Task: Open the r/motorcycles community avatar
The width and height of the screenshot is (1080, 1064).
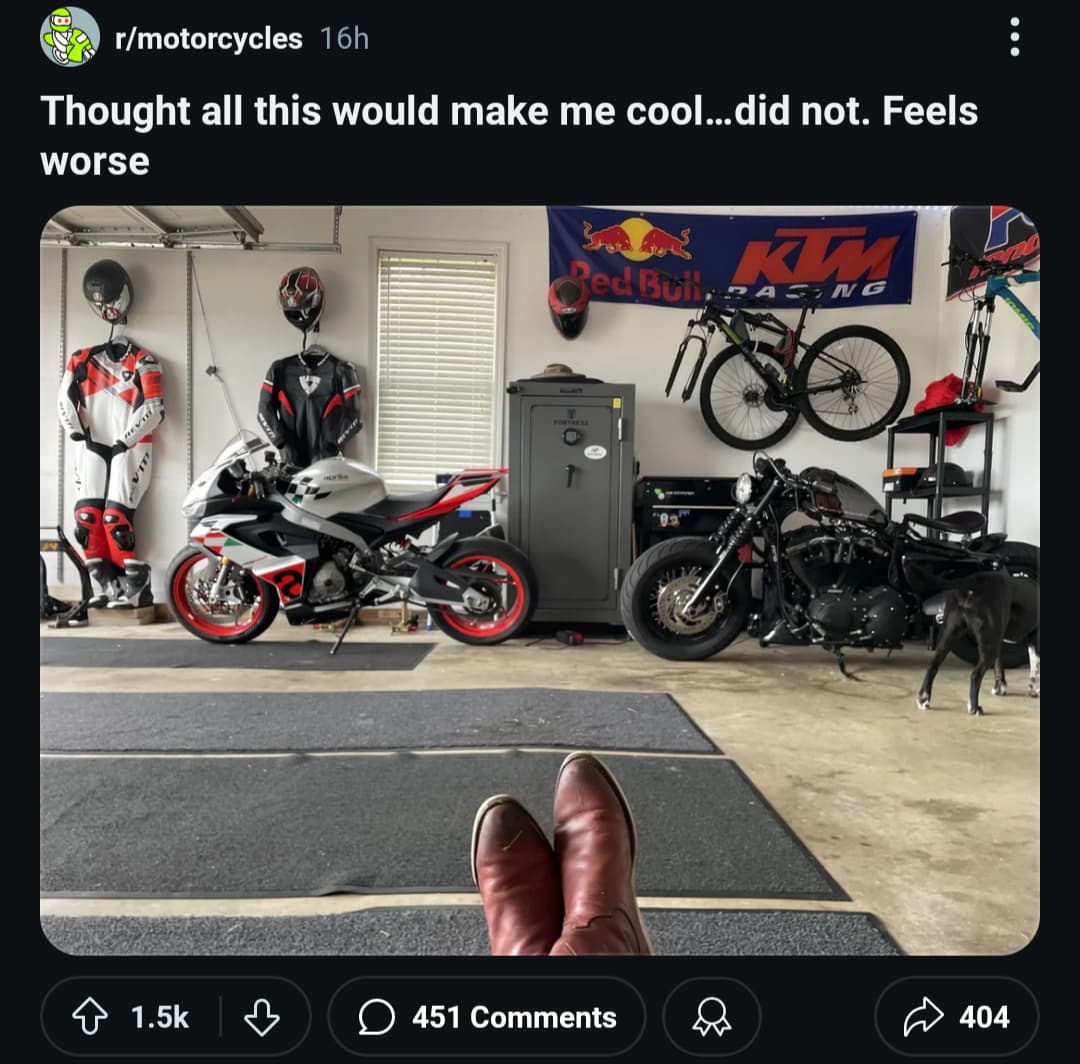Action: 70,37
